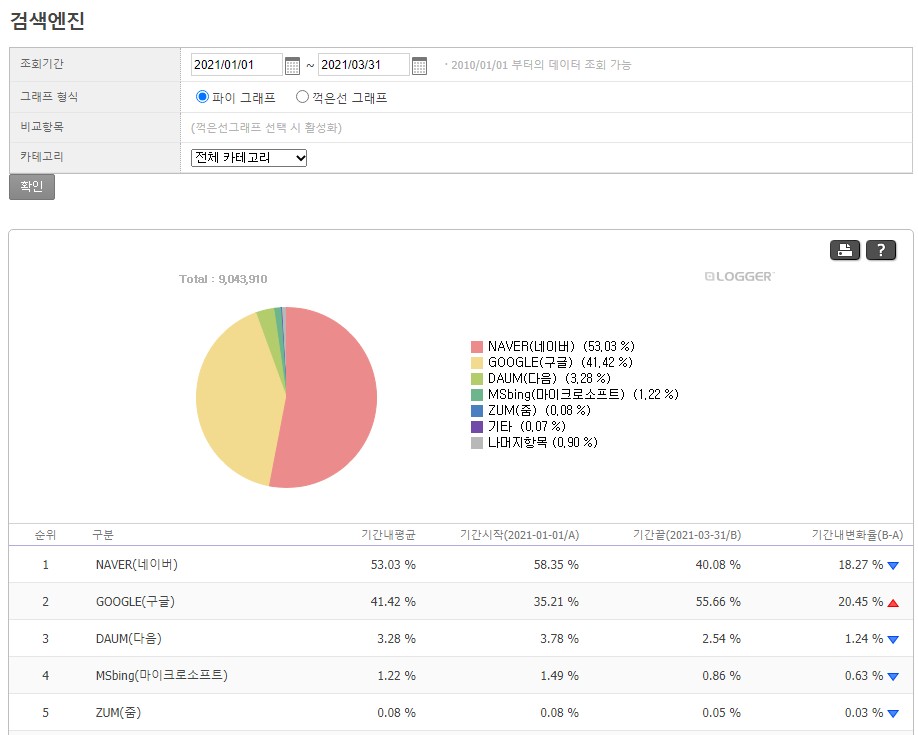Screen dimensions: 918x735
Task: Click the 기간내변화율(B-A) column header
Action: 857,535
